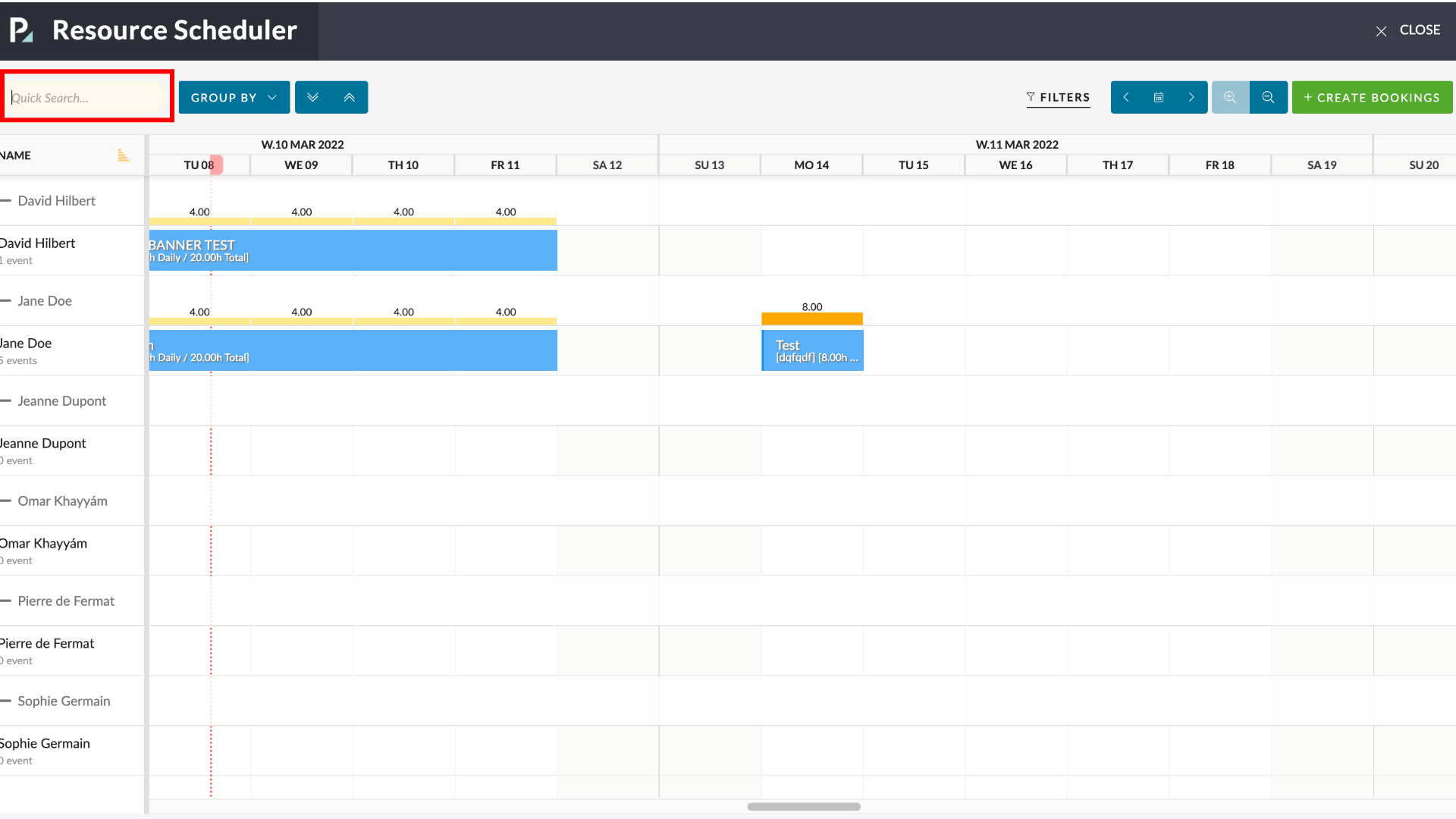Go to next period arrow
Screen dimensions: 1456x819
[x=1191, y=97]
